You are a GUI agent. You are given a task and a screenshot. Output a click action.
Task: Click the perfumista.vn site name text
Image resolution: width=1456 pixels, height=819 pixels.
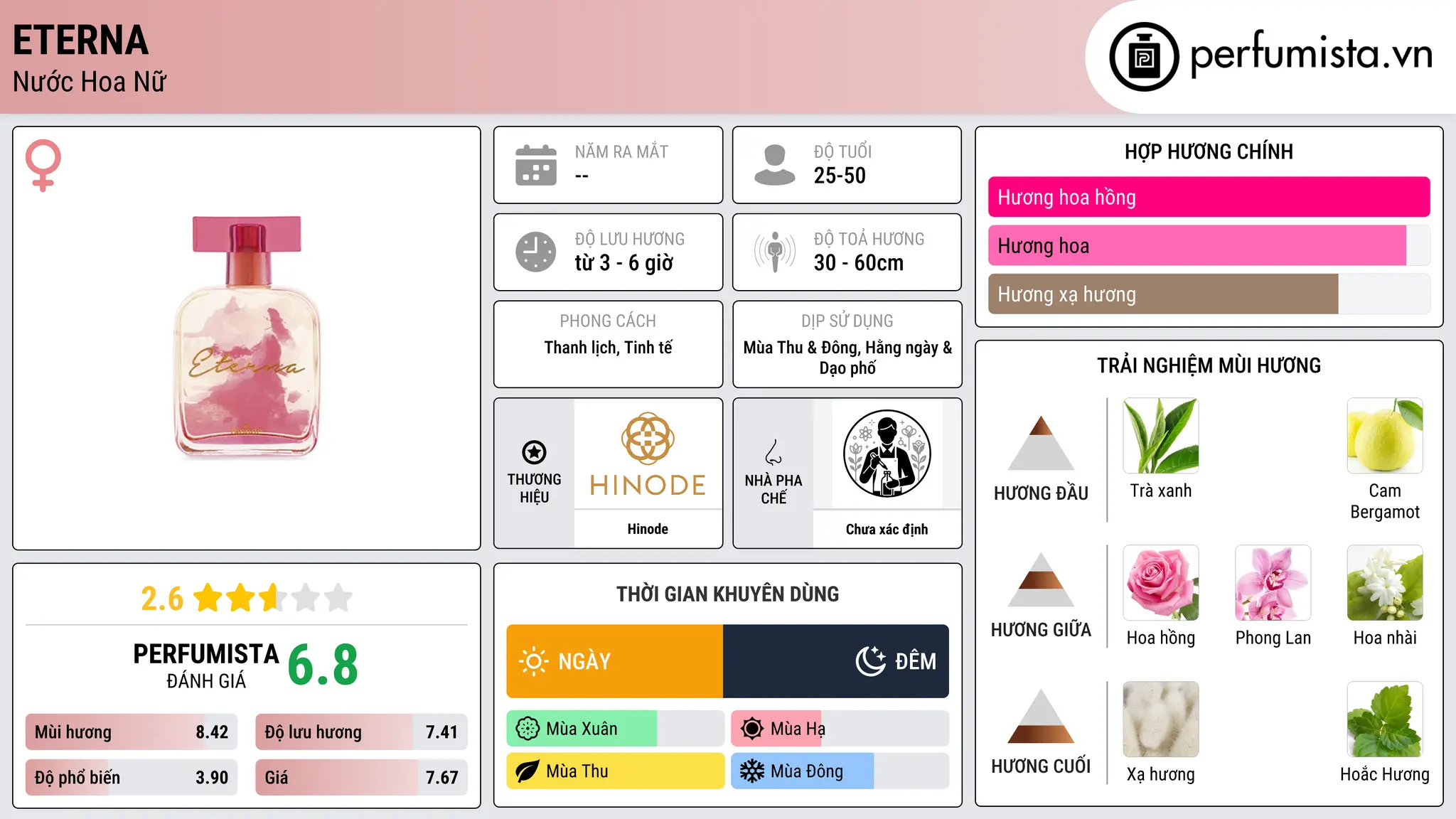click(1312, 53)
